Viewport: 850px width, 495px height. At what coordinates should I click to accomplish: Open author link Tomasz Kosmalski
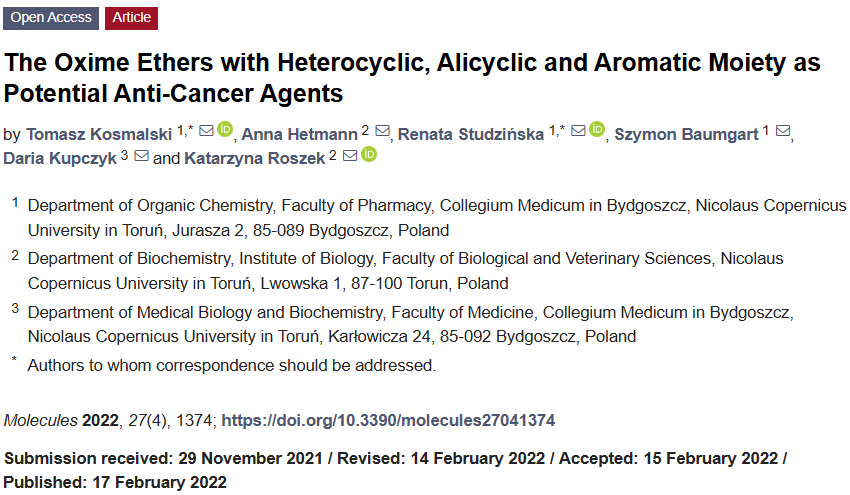[x=99, y=134]
